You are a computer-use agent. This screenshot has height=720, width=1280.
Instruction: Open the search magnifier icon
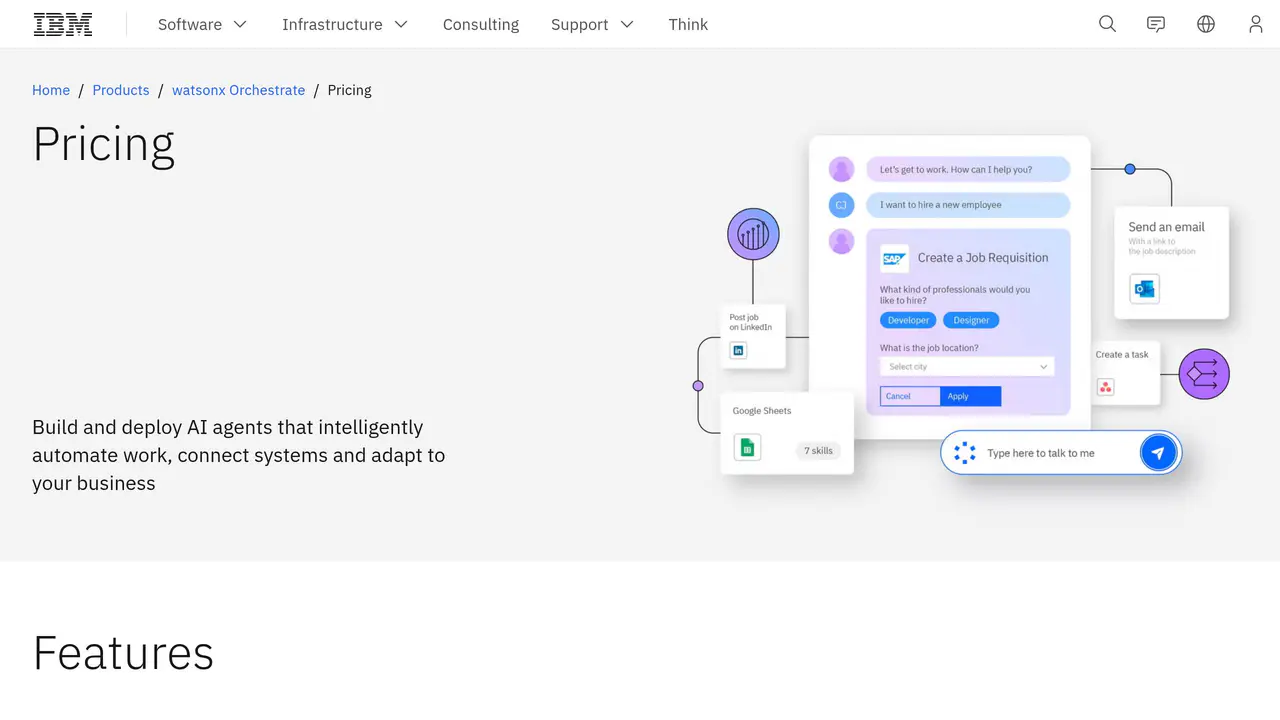point(1107,24)
